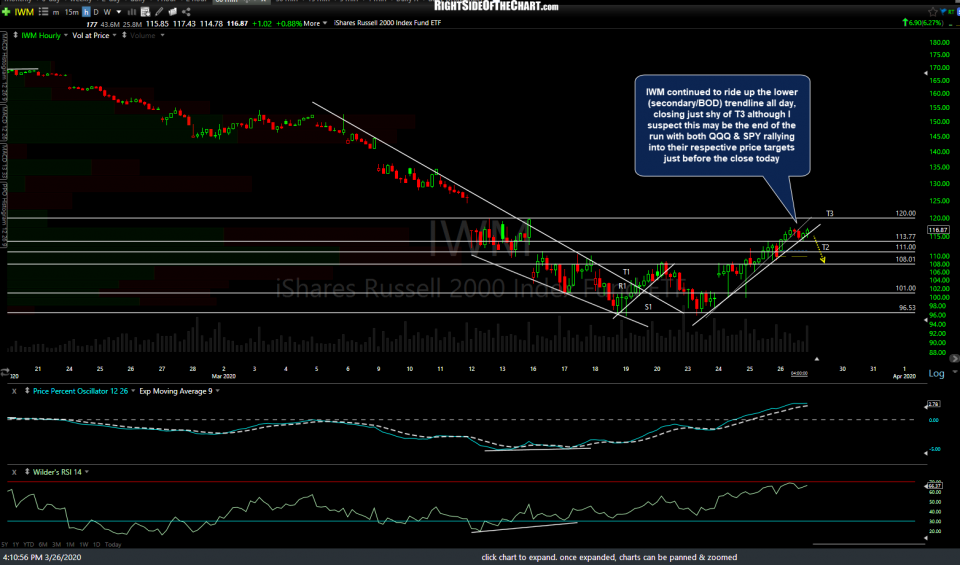The width and height of the screenshot is (960, 565).
Task: Click the 113.77 price level label
Action: click(906, 236)
